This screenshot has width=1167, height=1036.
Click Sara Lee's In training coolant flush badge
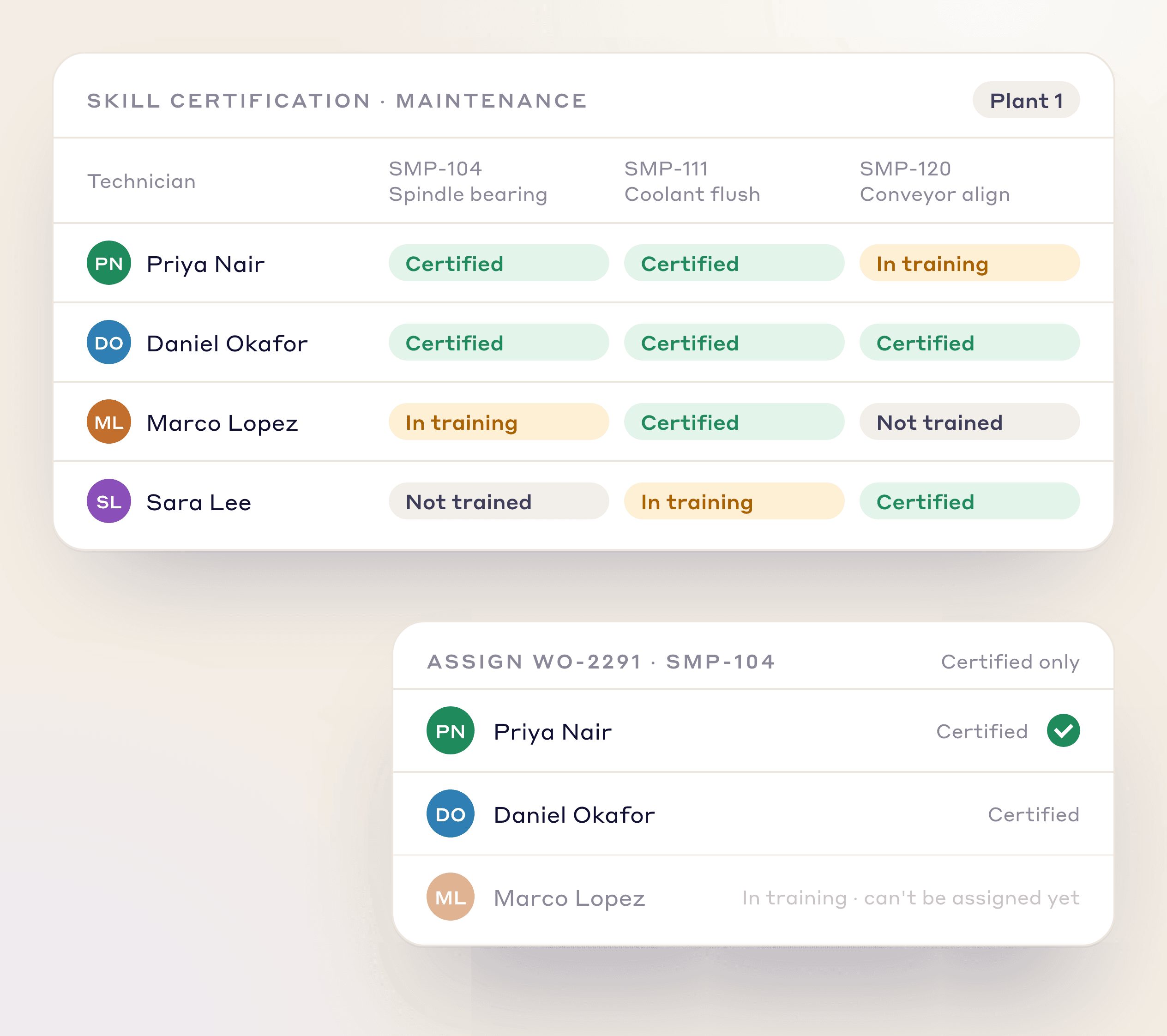(x=734, y=501)
